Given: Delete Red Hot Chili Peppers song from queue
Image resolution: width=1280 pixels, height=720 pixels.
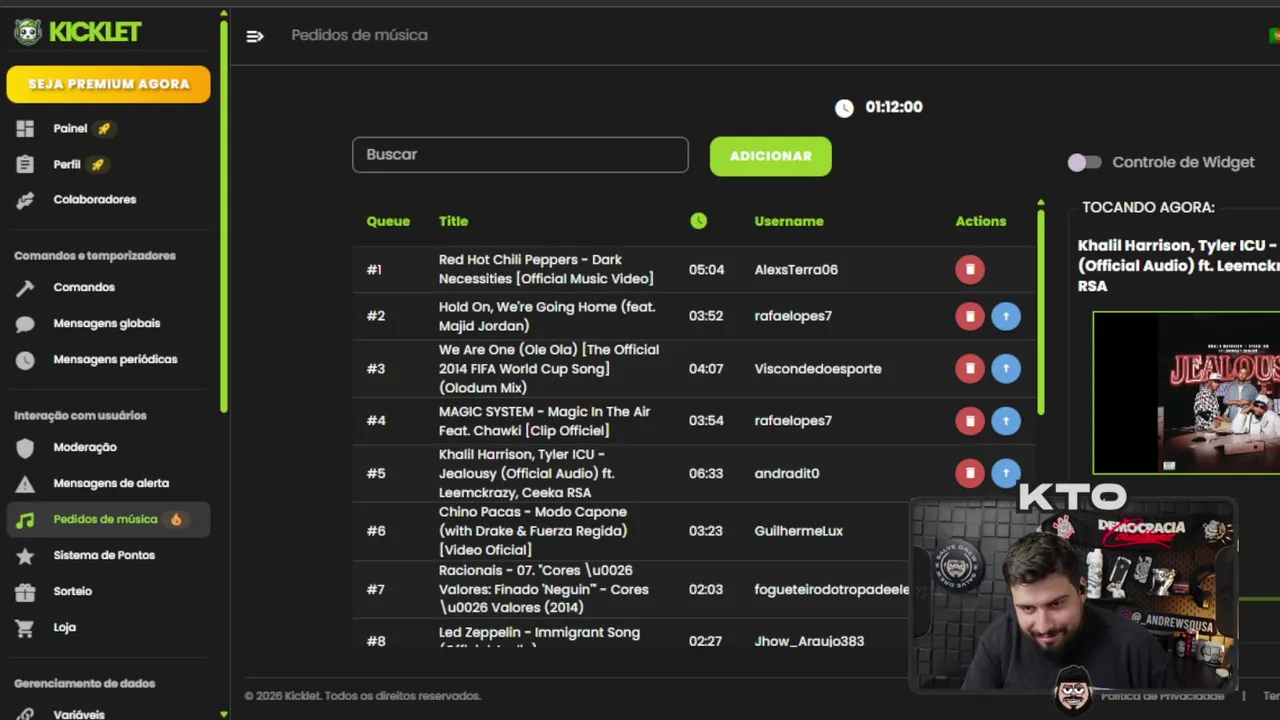Looking at the screenshot, I should pyautogui.click(x=970, y=269).
